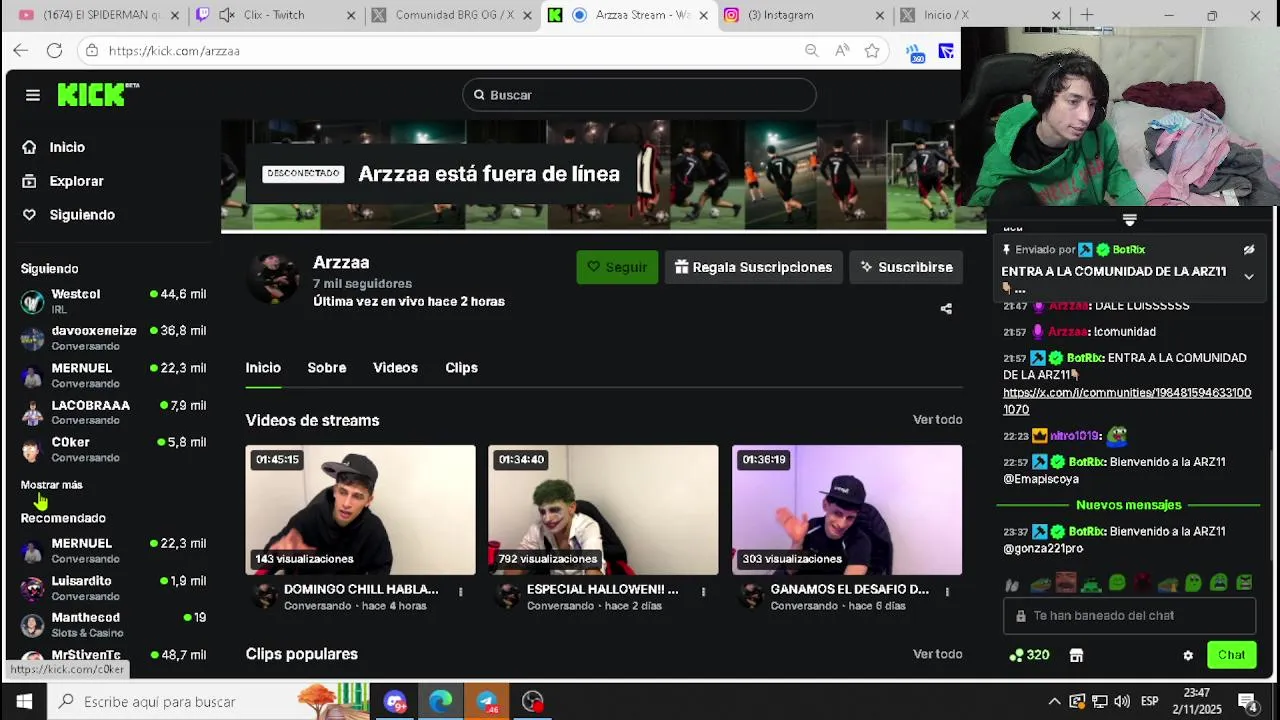
Task: Switch to the Clips tab
Action: [x=461, y=368]
